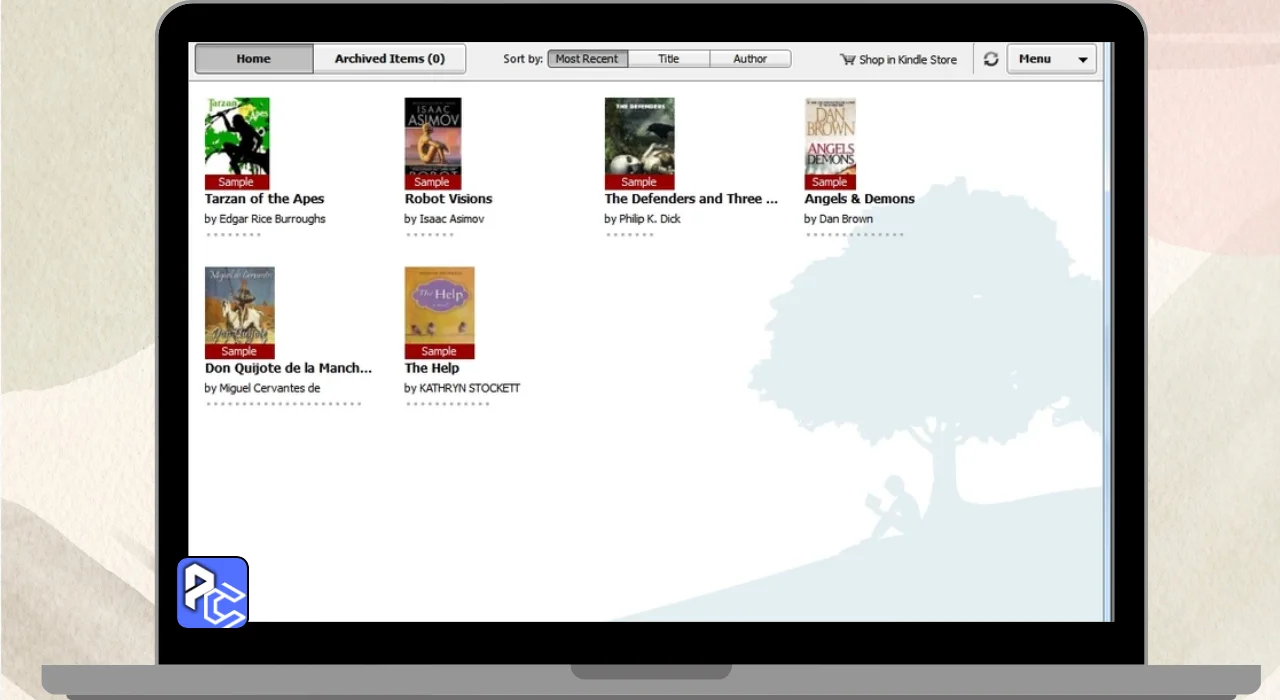This screenshot has height=700, width=1280.
Task: Click the sync refresh icon
Action: pyautogui.click(x=991, y=59)
